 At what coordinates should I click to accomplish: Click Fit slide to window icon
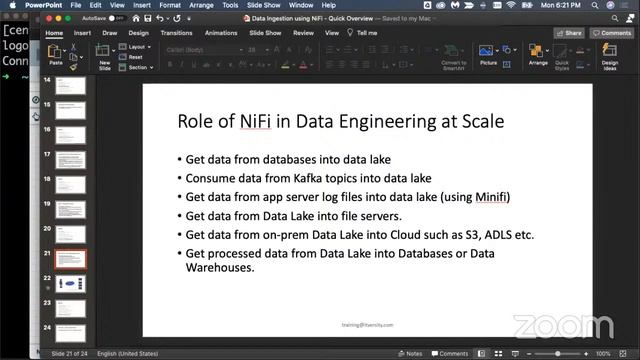point(623,353)
